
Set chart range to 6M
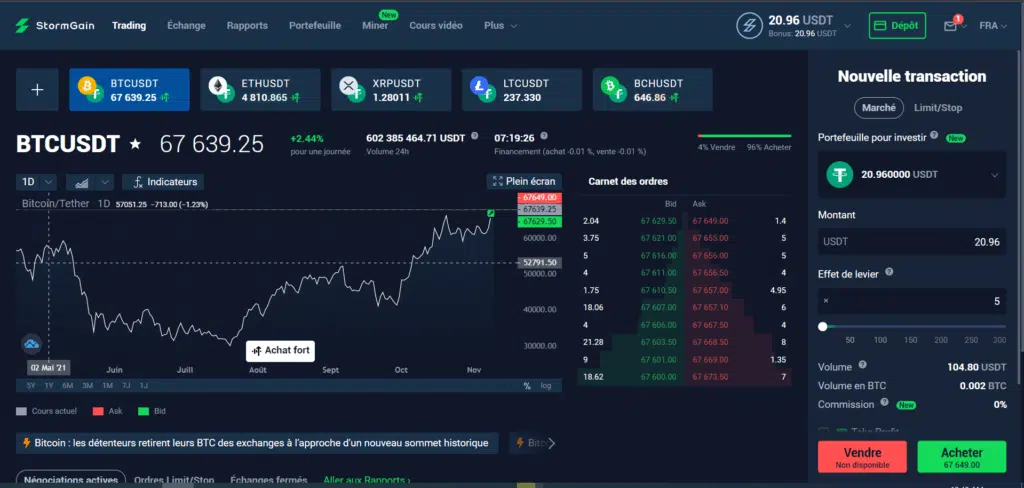click(x=68, y=385)
